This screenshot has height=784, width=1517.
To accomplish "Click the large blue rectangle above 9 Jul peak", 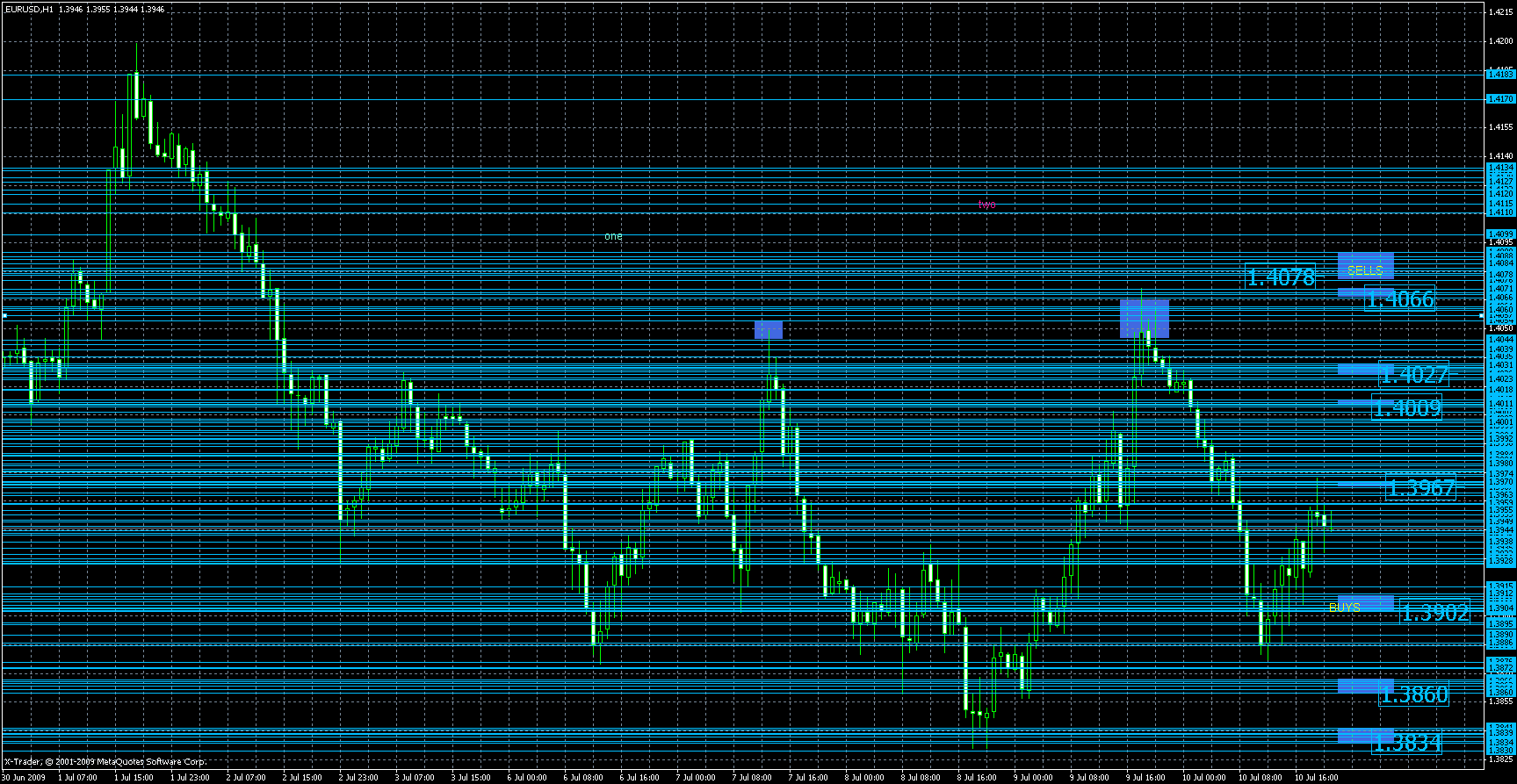I will tap(1145, 320).
